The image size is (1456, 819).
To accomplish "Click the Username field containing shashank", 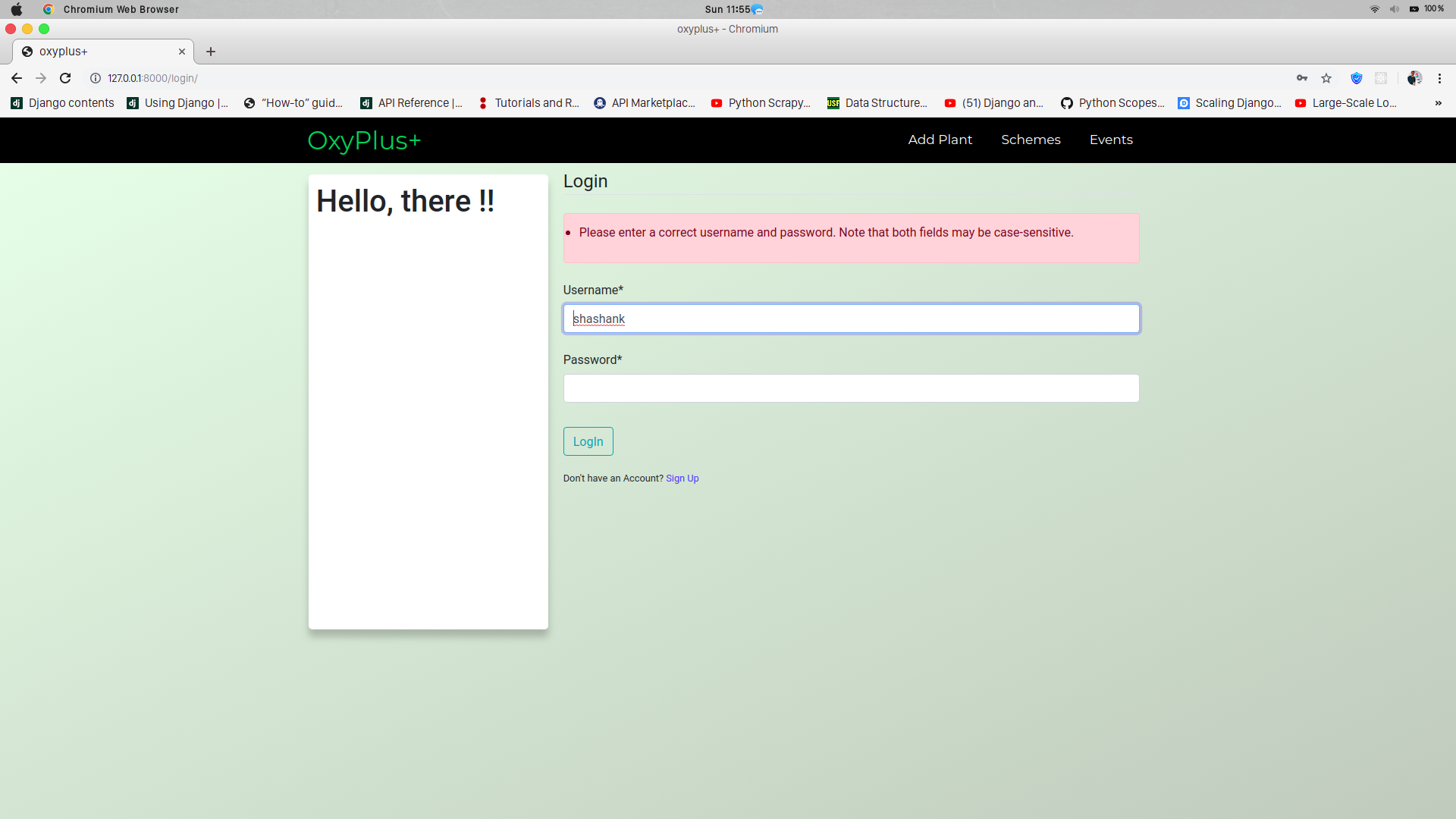I will (851, 318).
